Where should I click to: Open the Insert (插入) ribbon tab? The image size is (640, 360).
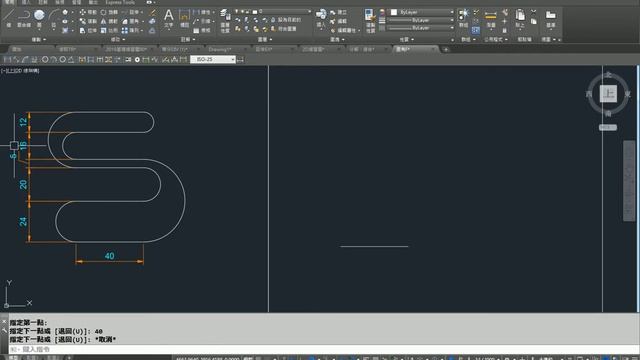[26, 2]
